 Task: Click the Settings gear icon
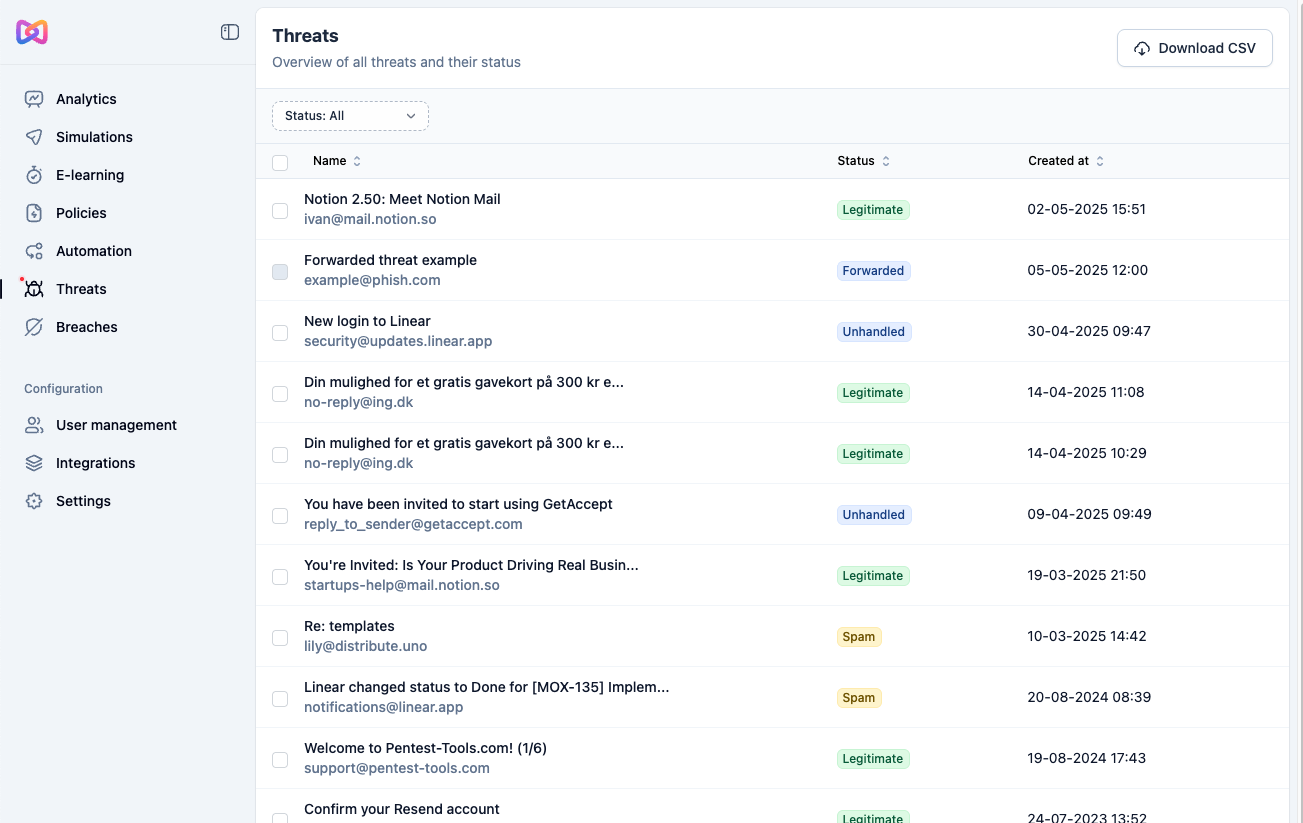click(x=34, y=501)
